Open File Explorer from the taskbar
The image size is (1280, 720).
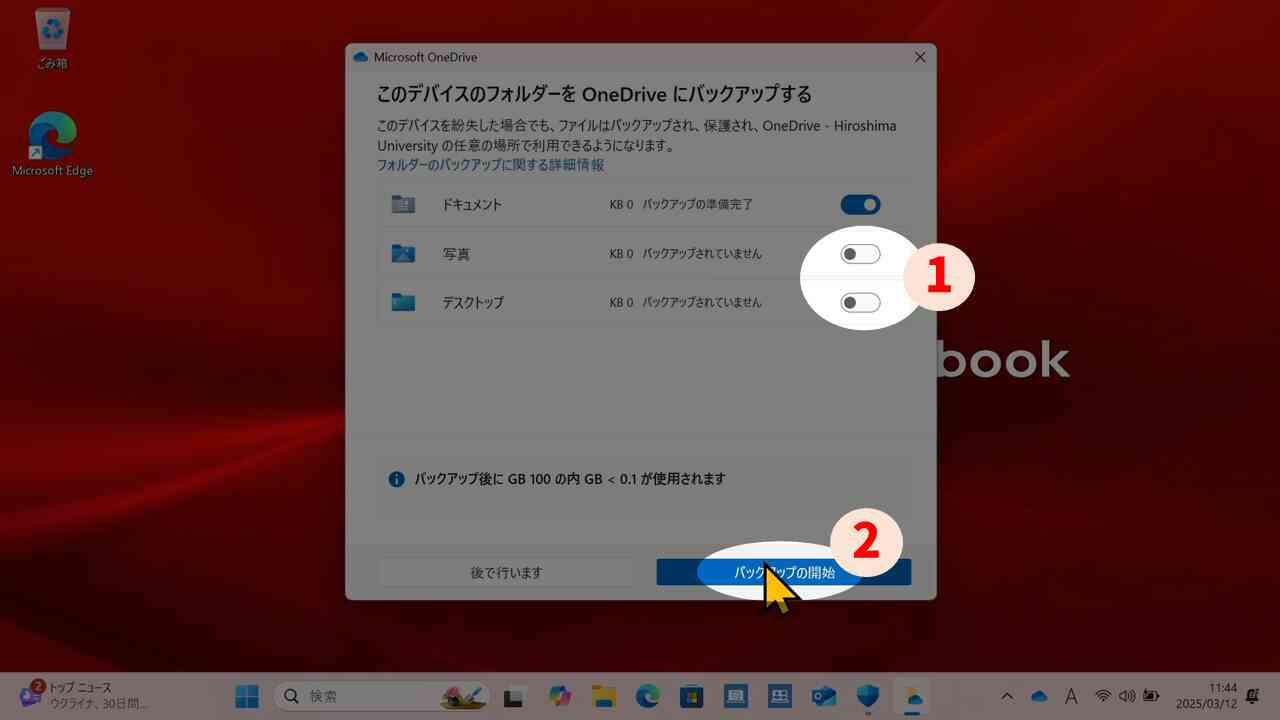click(602, 695)
